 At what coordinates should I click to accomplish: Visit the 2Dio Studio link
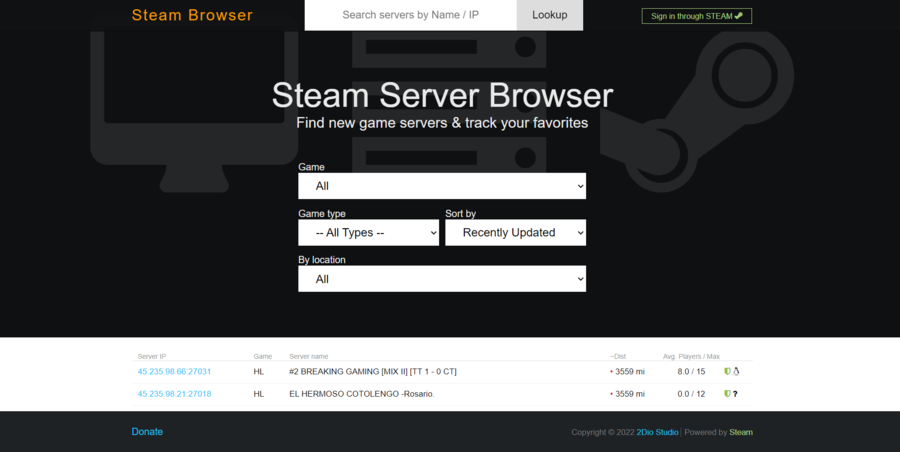click(x=657, y=432)
